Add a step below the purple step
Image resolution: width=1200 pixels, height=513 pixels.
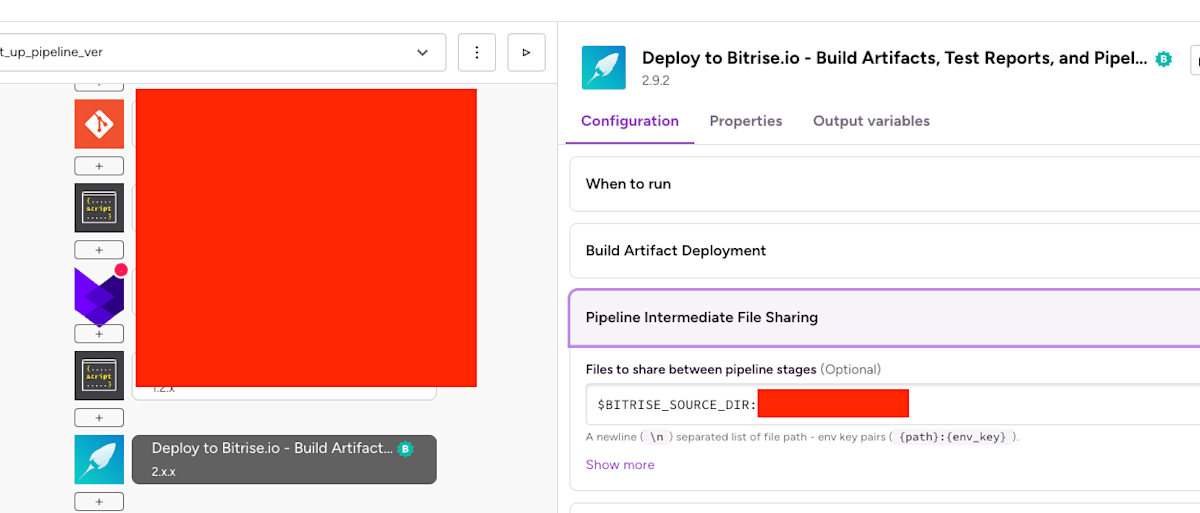click(99, 334)
